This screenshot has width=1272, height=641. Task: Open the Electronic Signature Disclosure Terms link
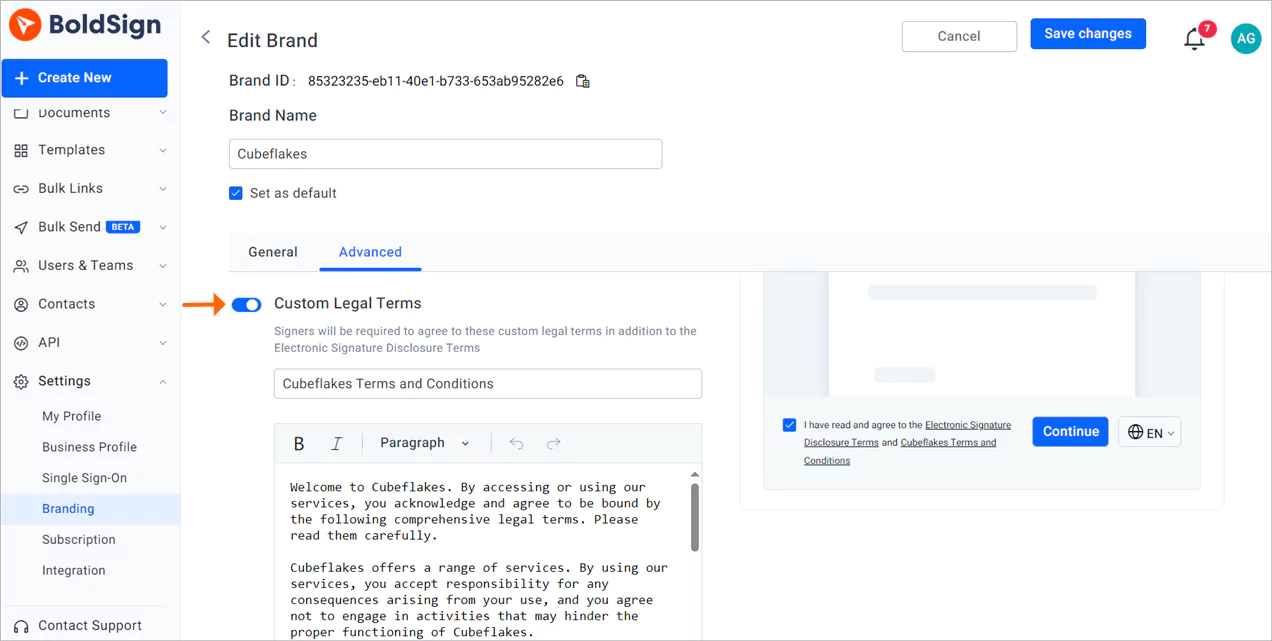pyautogui.click(x=907, y=433)
